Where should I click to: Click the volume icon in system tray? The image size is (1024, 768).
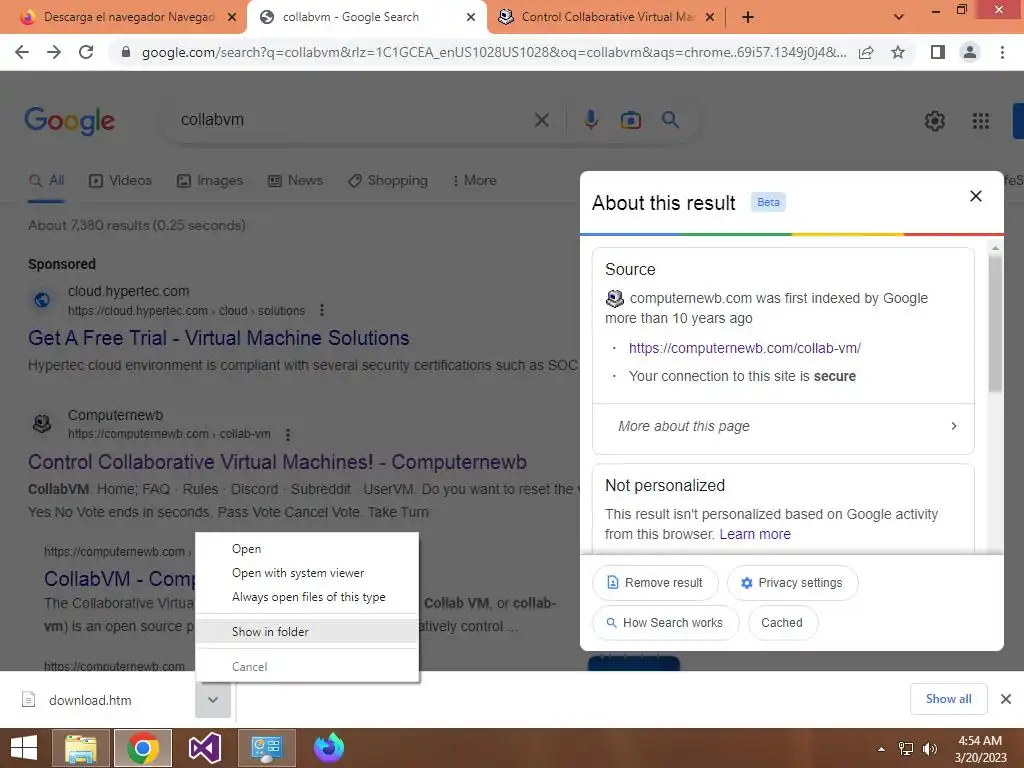click(x=929, y=749)
